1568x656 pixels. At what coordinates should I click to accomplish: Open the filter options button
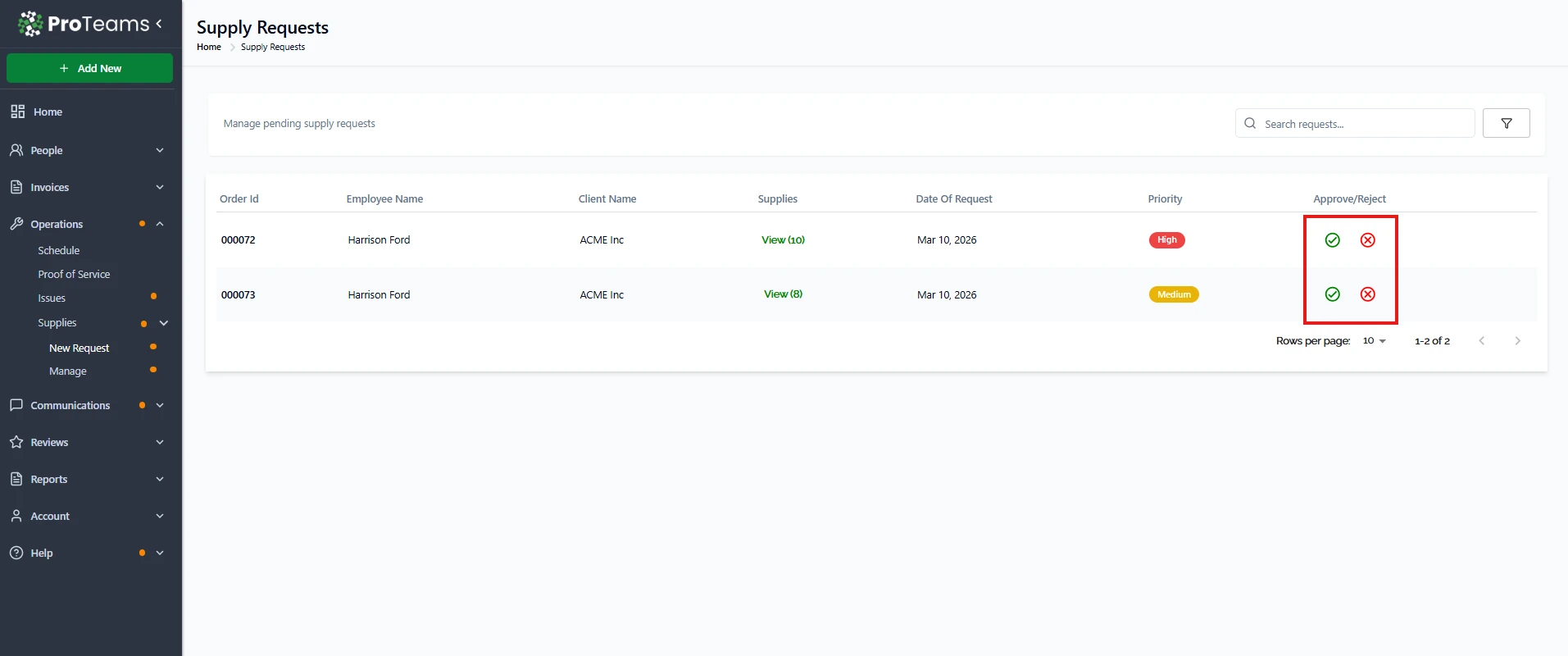1506,124
